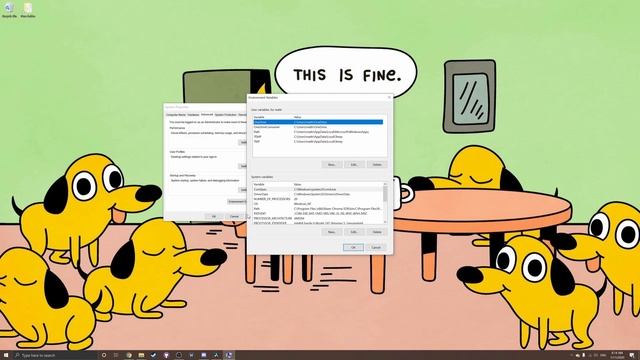Click Delete under system variables
This screenshot has height=360, width=640.
[x=377, y=232]
